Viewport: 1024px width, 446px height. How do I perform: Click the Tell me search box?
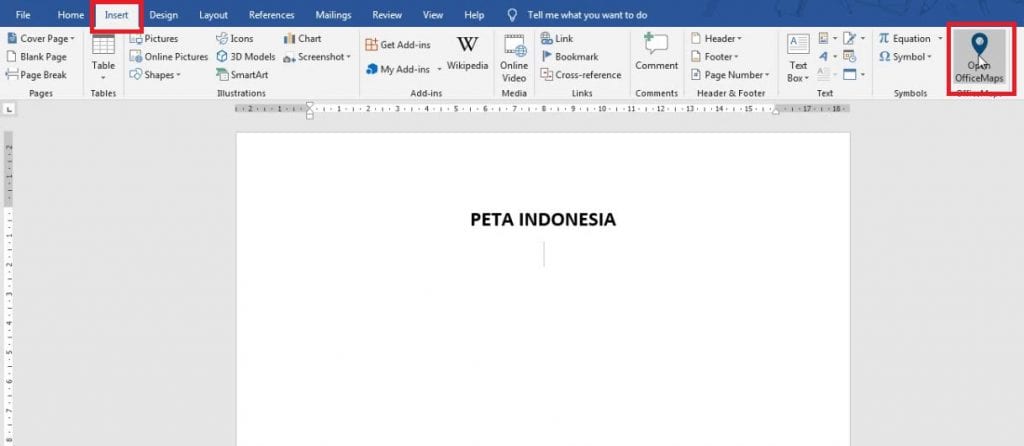(x=587, y=14)
